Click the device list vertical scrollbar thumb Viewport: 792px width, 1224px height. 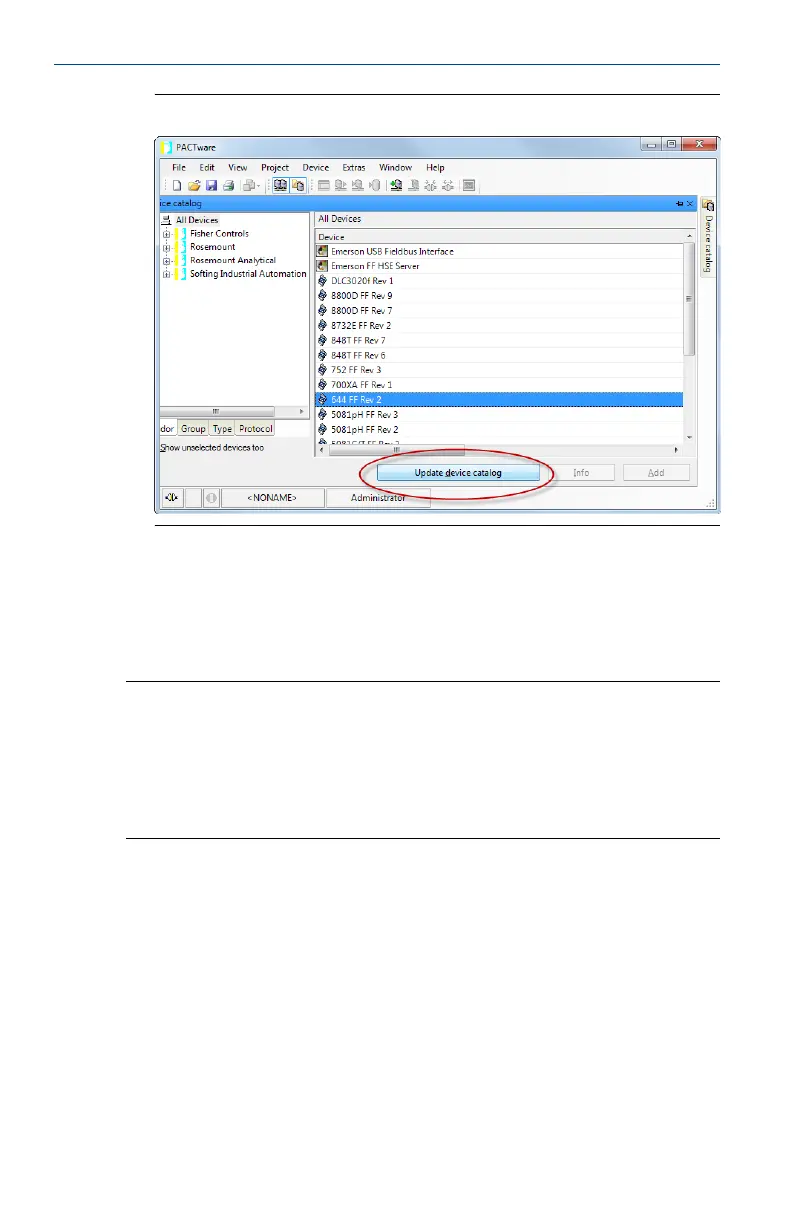(689, 299)
